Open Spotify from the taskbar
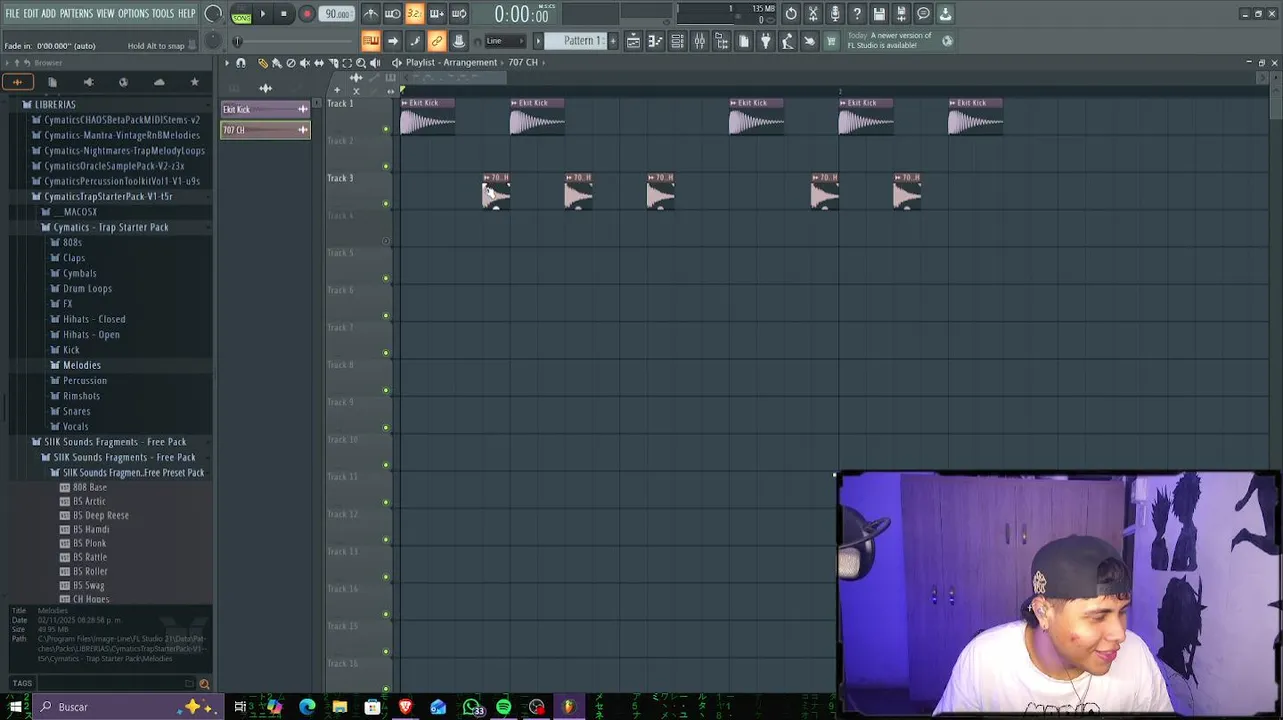This screenshot has height=720, width=1283. [504, 707]
